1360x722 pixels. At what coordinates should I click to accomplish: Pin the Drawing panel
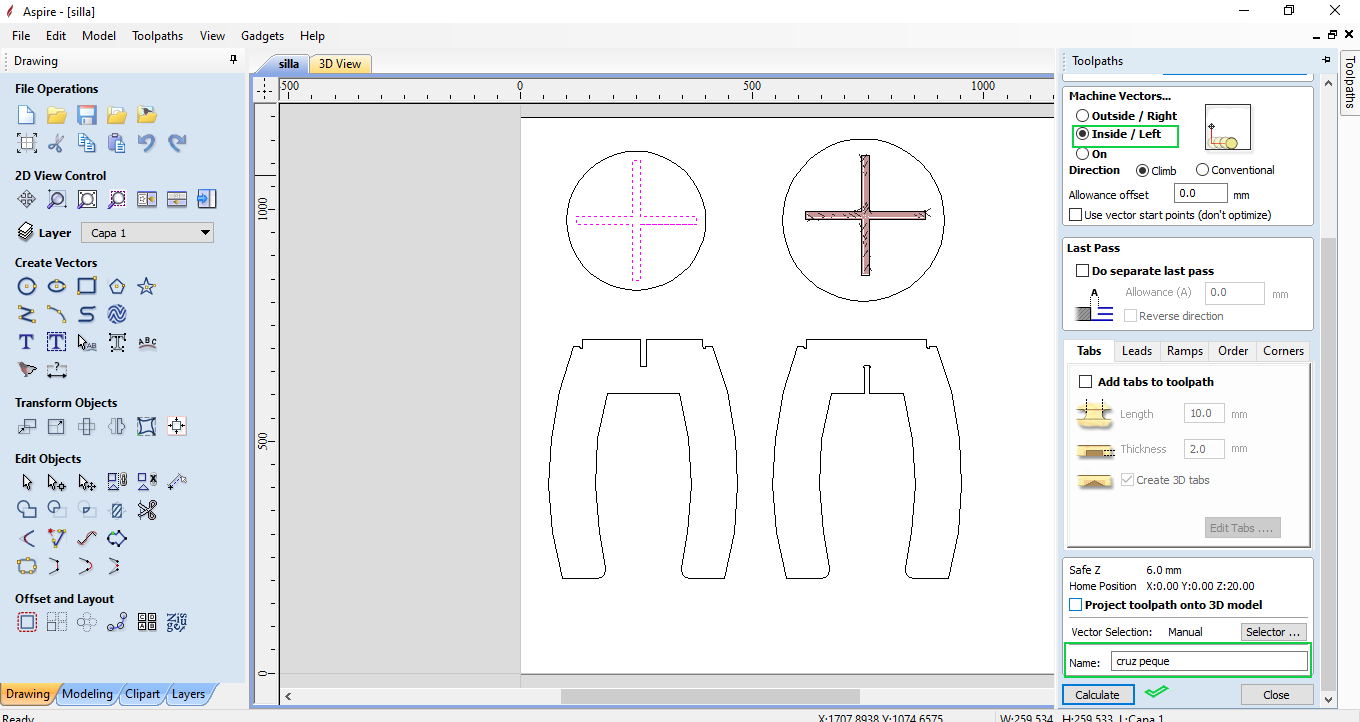pyautogui.click(x=234, y=60)
